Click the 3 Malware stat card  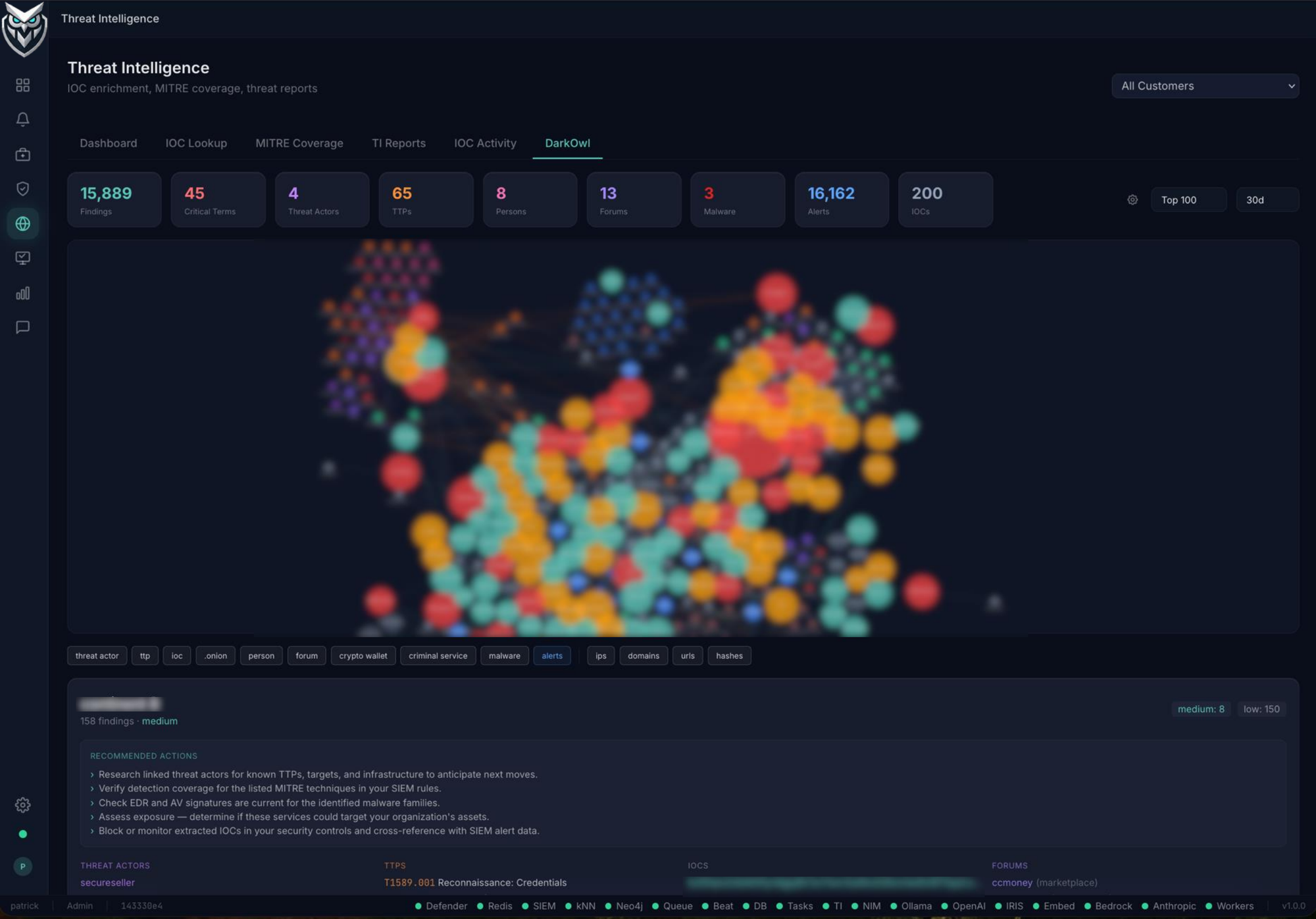point(738,199)
